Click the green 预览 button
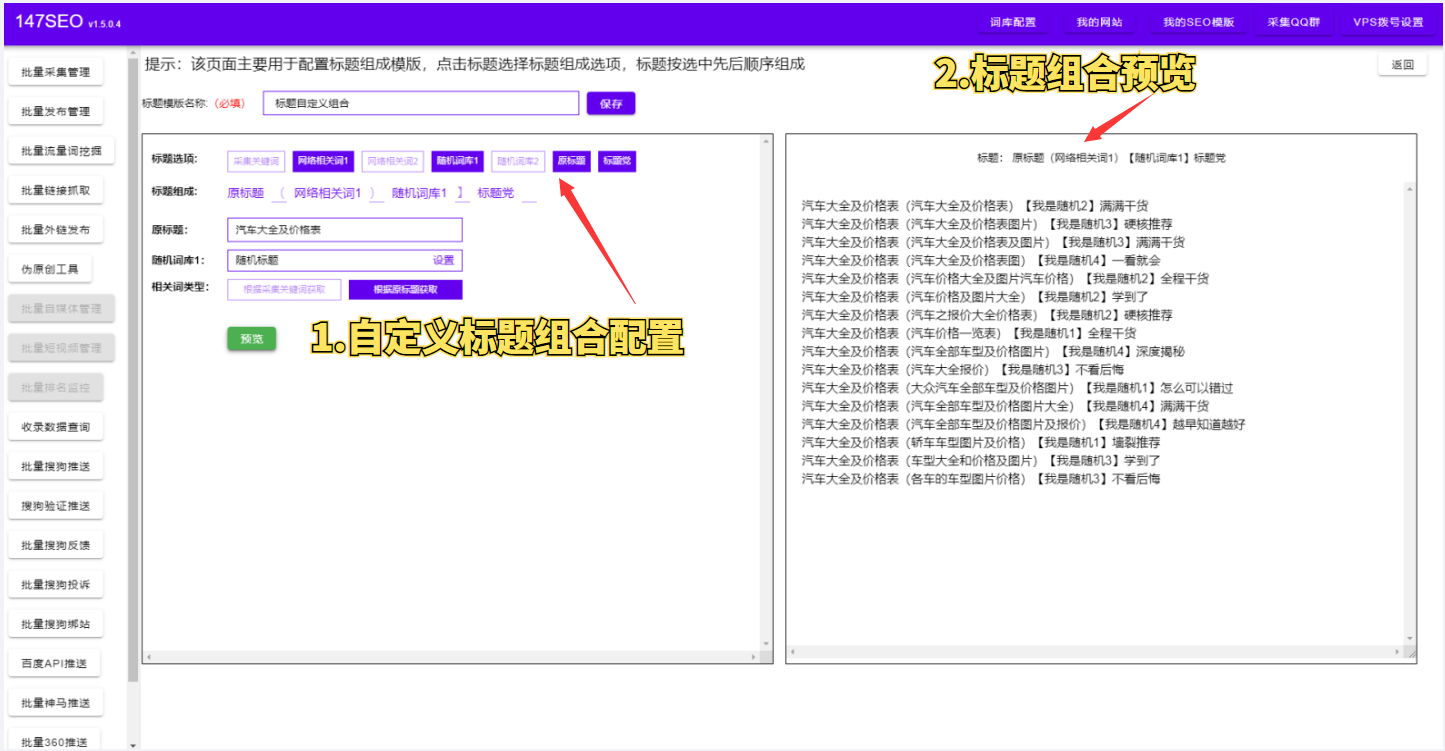 coord(251,339)
